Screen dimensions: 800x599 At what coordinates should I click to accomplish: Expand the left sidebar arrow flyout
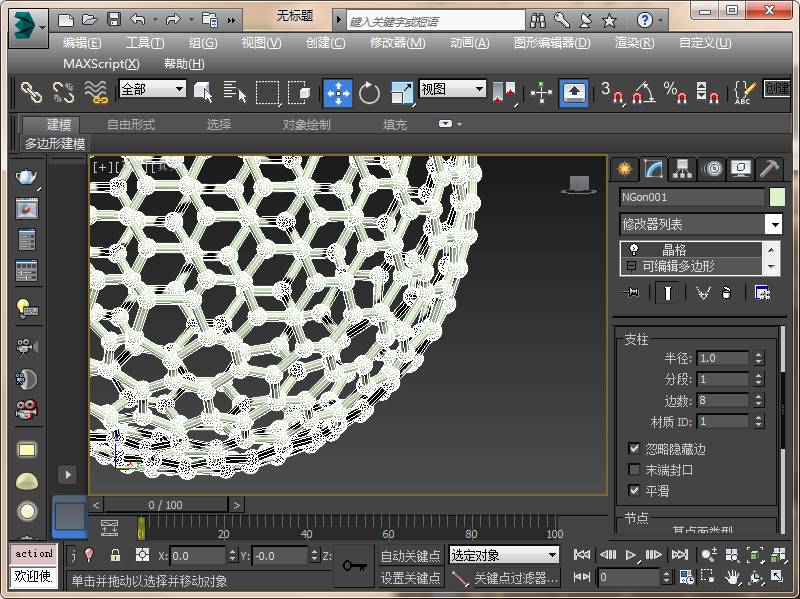[68, 475]
